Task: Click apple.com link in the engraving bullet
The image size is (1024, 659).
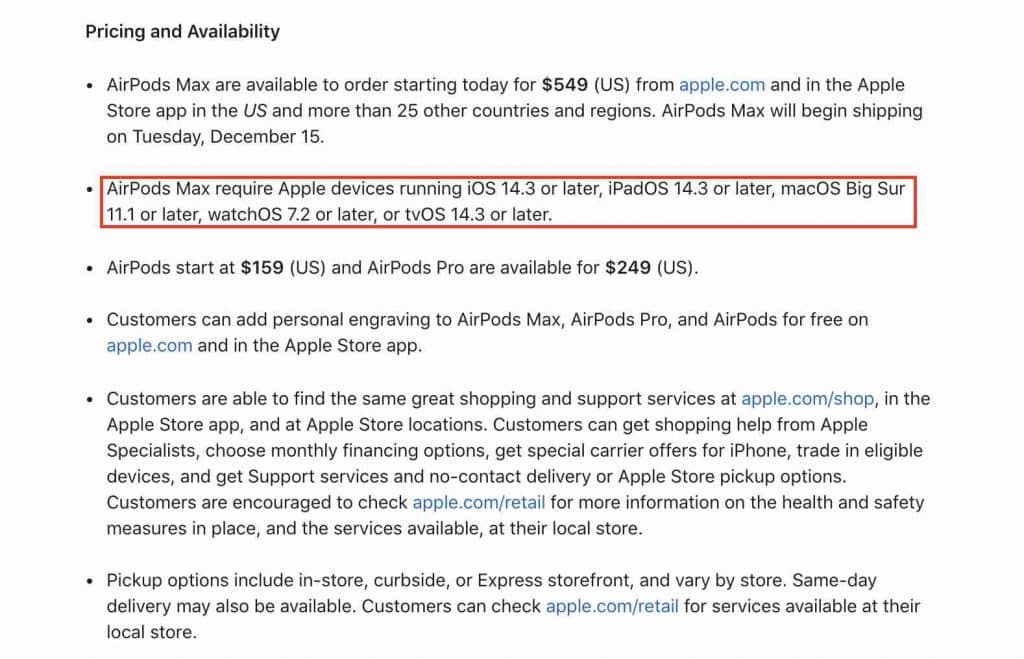Action: pyautogui.click(x=149, y=346)
